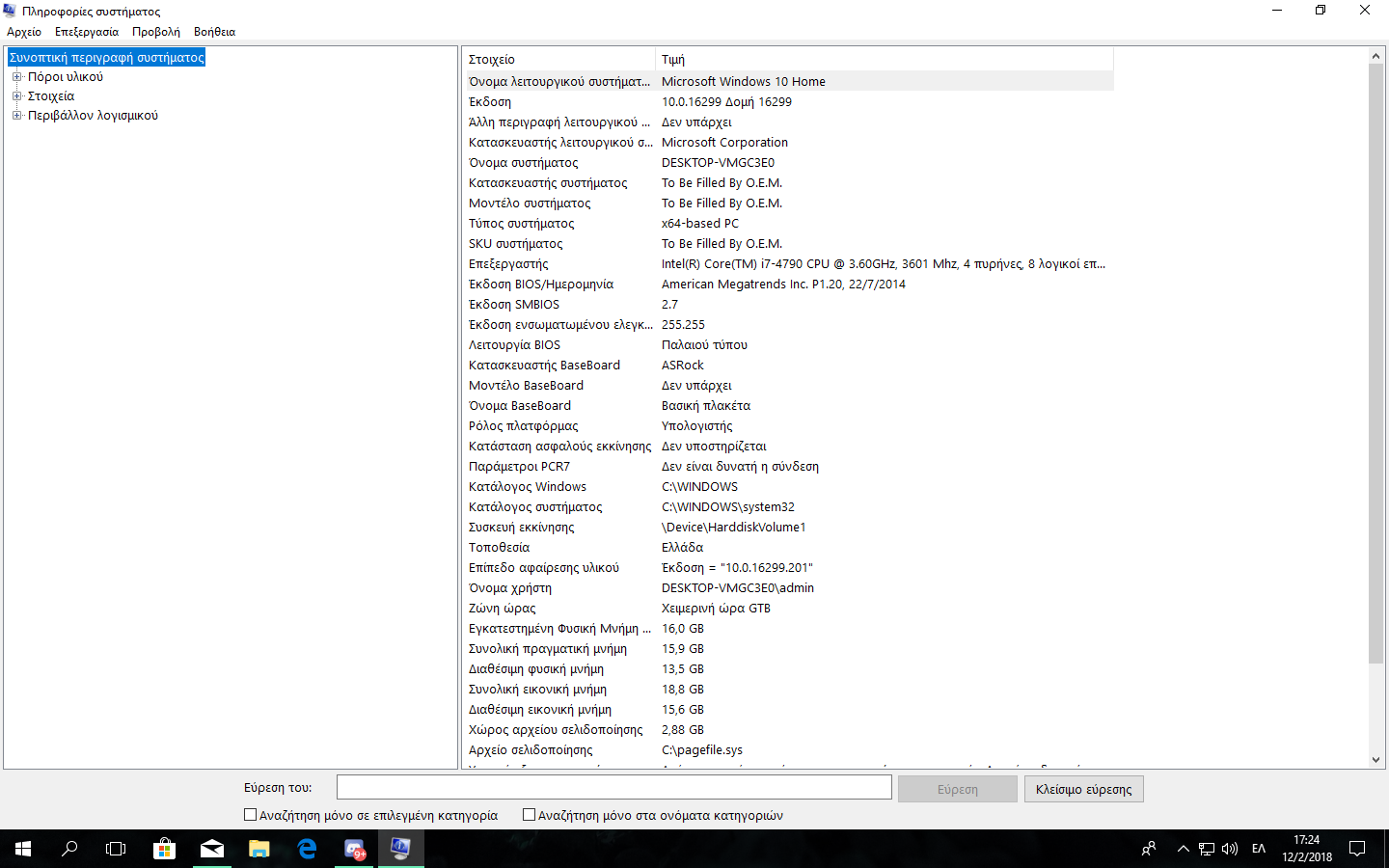
Task: Sort by the Στοιχείο column header
Action: pos(558,60)
